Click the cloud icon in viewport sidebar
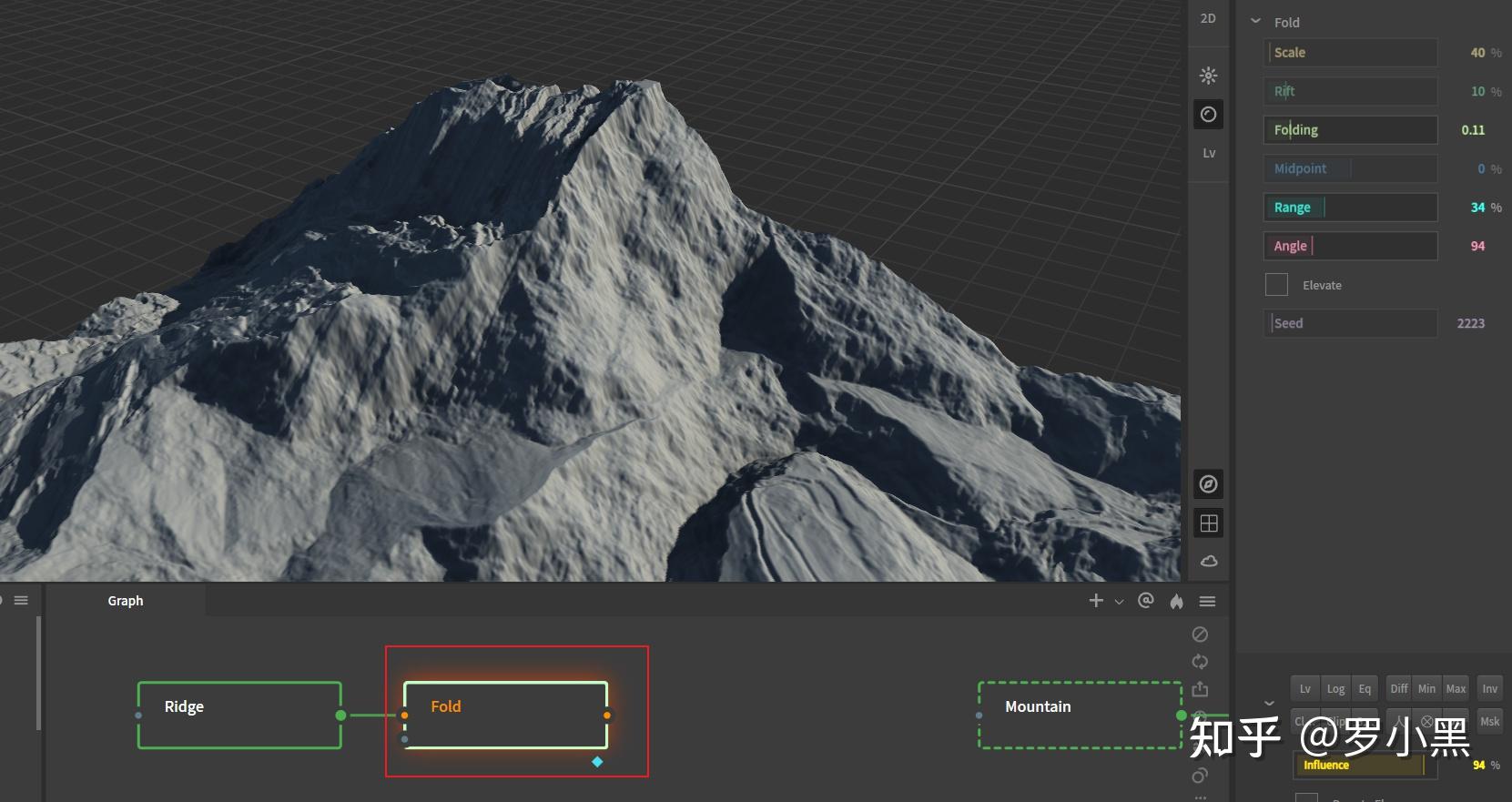Screen dimensions: 1512x802 (1208, 561)
